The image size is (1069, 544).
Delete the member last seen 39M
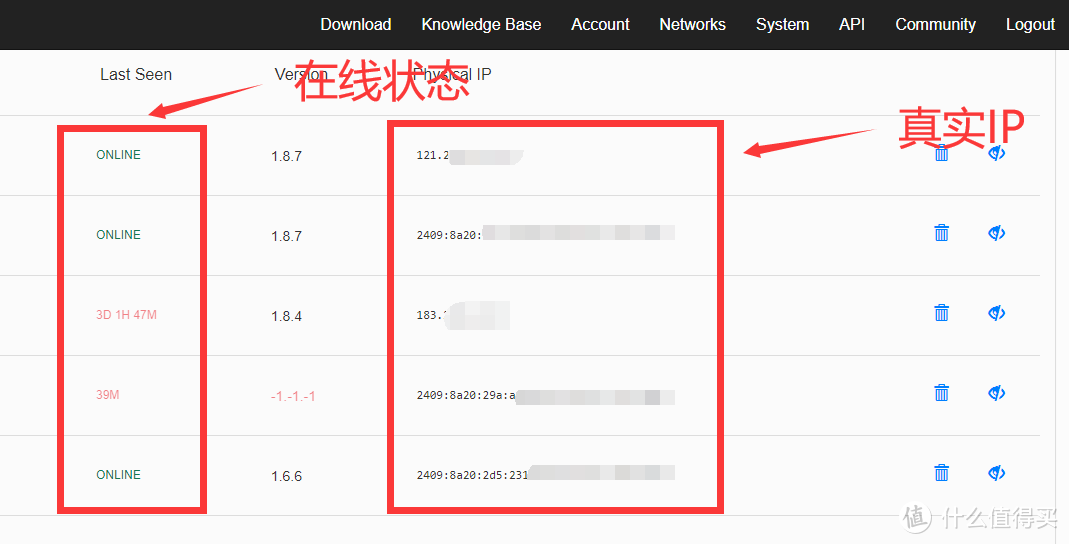tap(942, 393)
